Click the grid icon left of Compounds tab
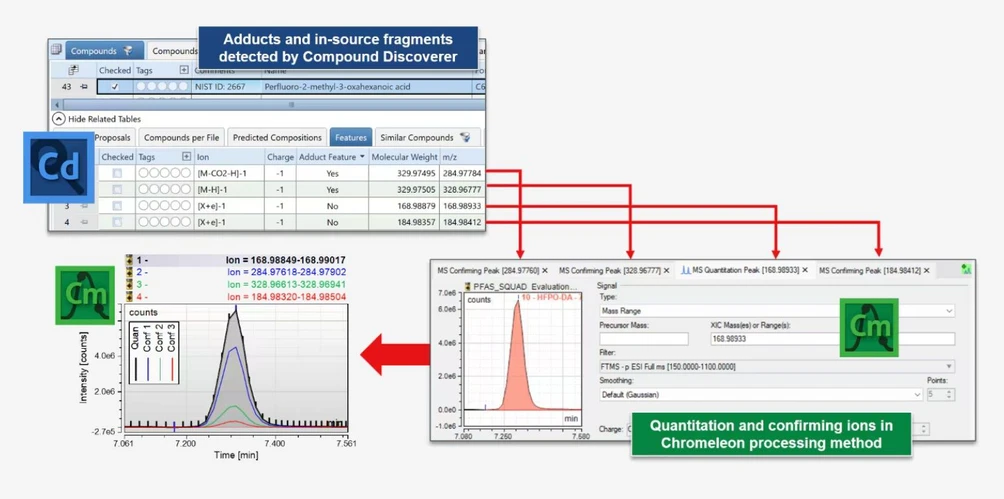 tap(56, 49)
